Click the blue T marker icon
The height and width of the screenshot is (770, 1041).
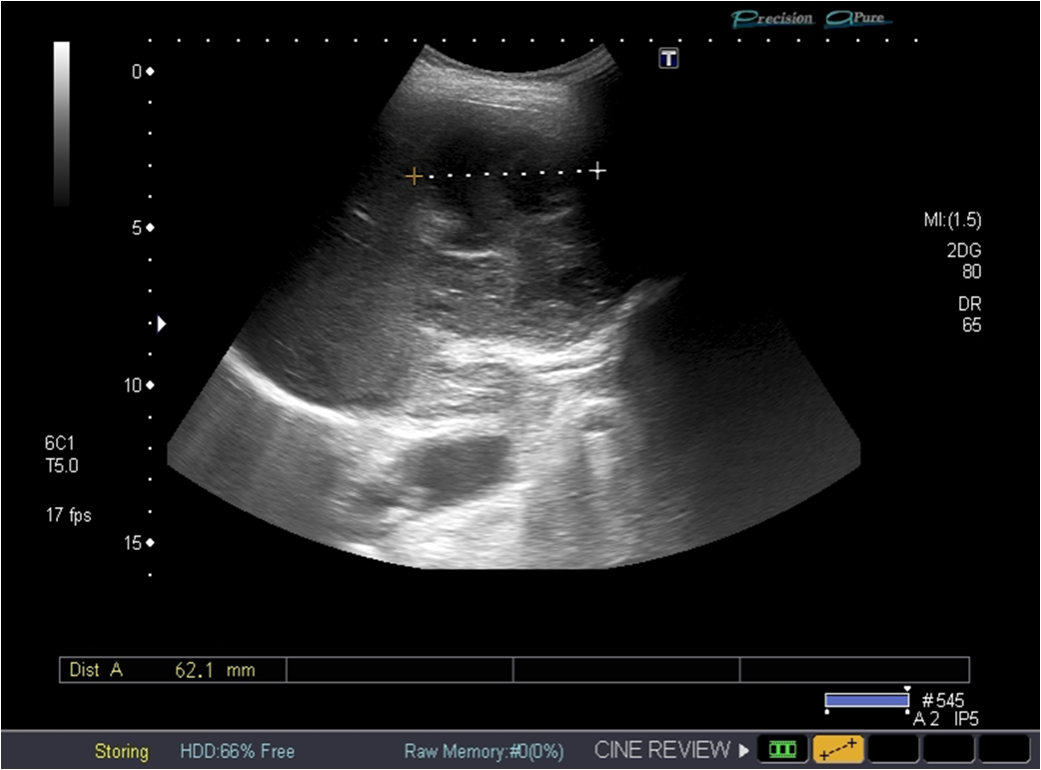pos(669,59)
